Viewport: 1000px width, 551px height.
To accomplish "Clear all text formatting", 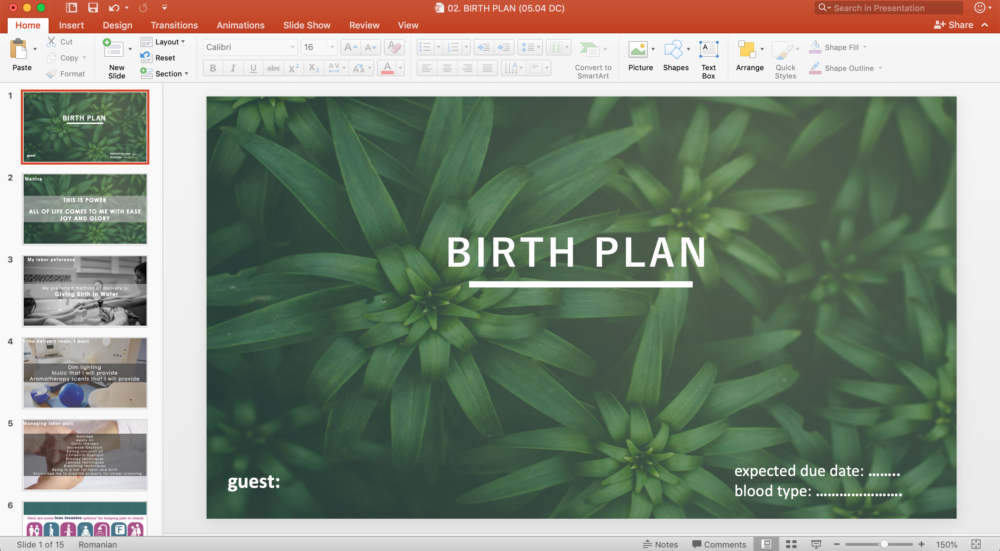I will (394, 47).
